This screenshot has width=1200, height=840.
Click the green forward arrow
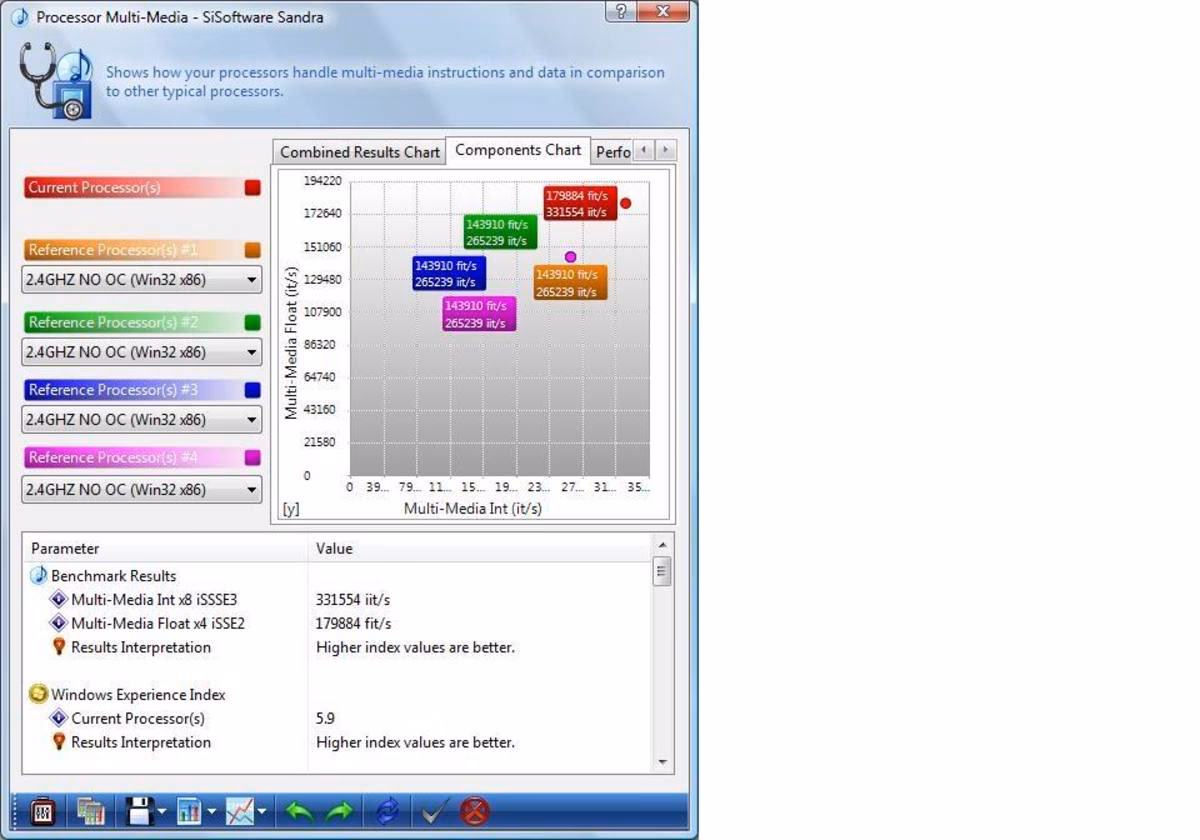click(340, 812)
